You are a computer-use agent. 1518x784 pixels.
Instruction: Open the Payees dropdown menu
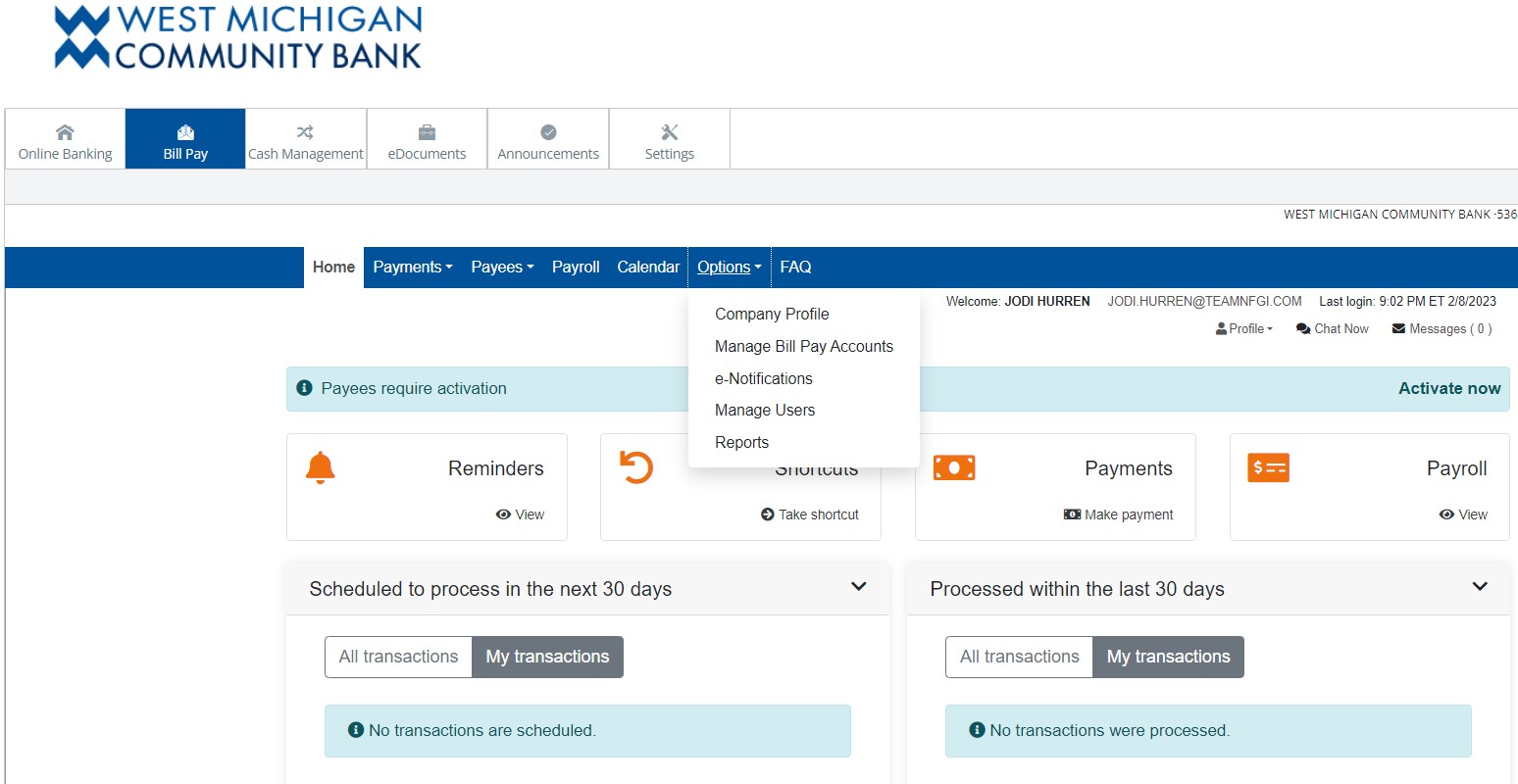[x=502, y=268]
